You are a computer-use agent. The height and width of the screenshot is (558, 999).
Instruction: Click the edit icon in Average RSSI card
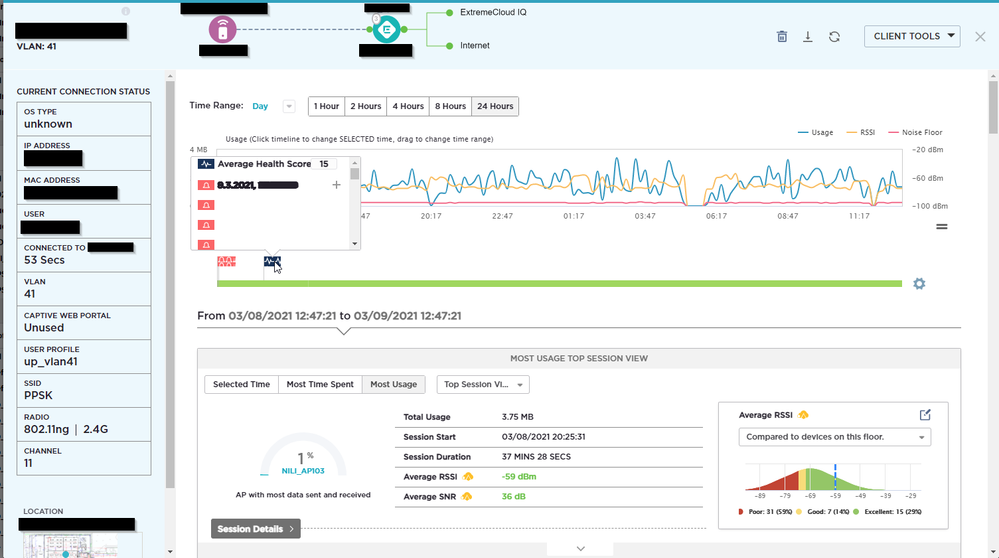(925, 415)
